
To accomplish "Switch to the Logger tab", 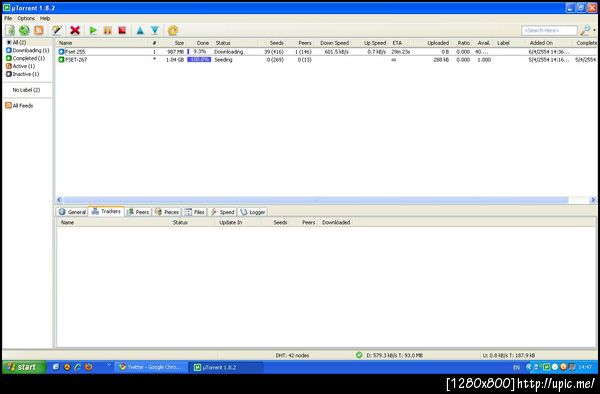I will pyautogui.click(x=252, y=212).
